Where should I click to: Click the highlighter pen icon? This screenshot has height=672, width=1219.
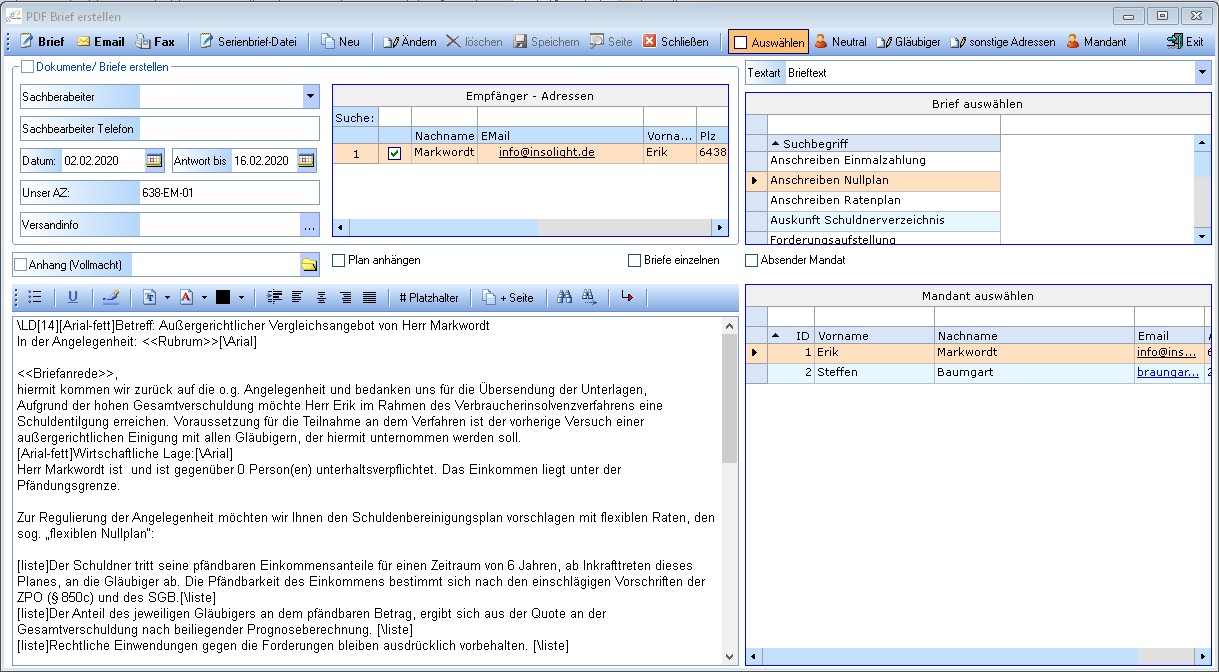click(110, 297)
